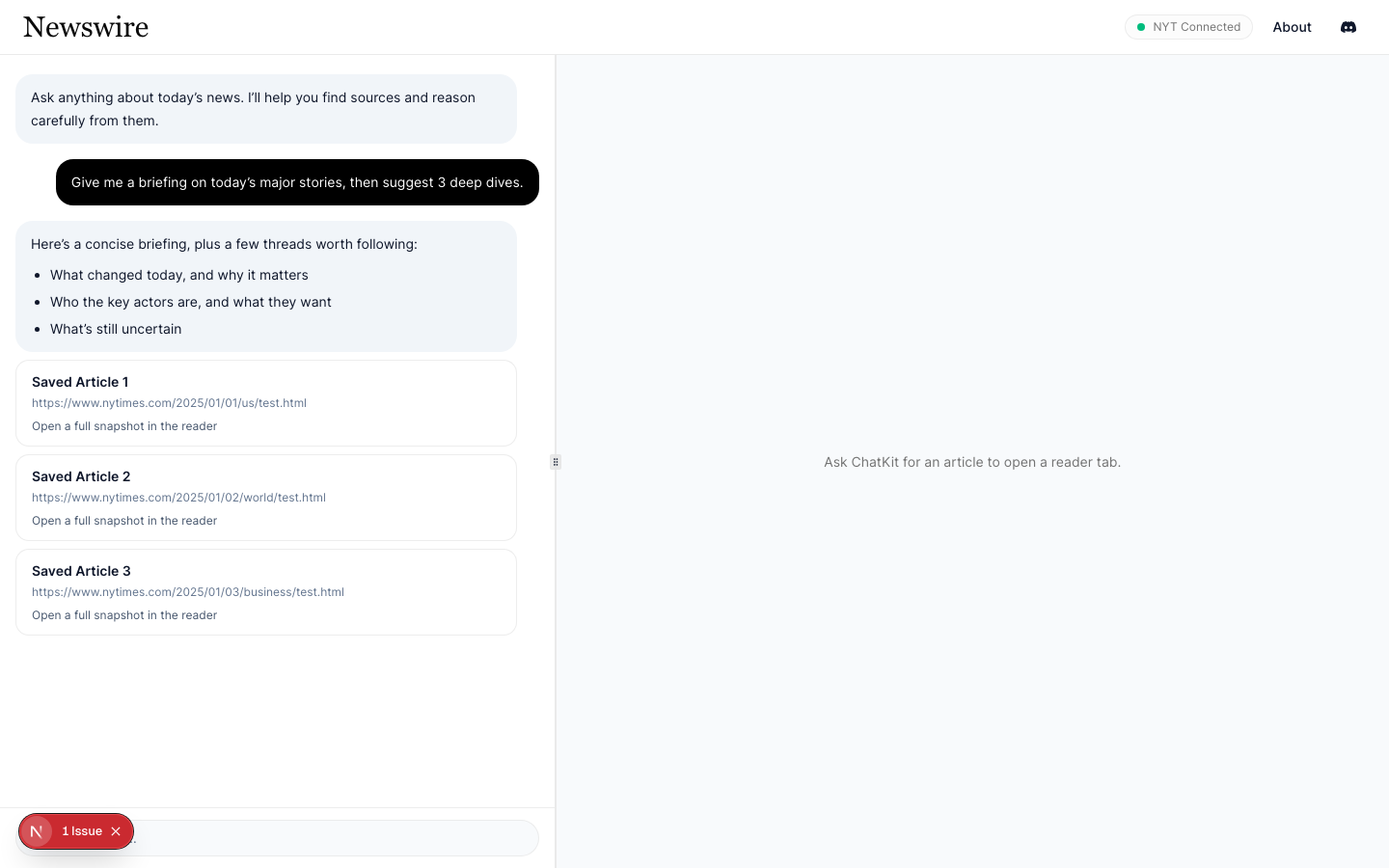Select the Saved Article 2 title

click(81, 476)
